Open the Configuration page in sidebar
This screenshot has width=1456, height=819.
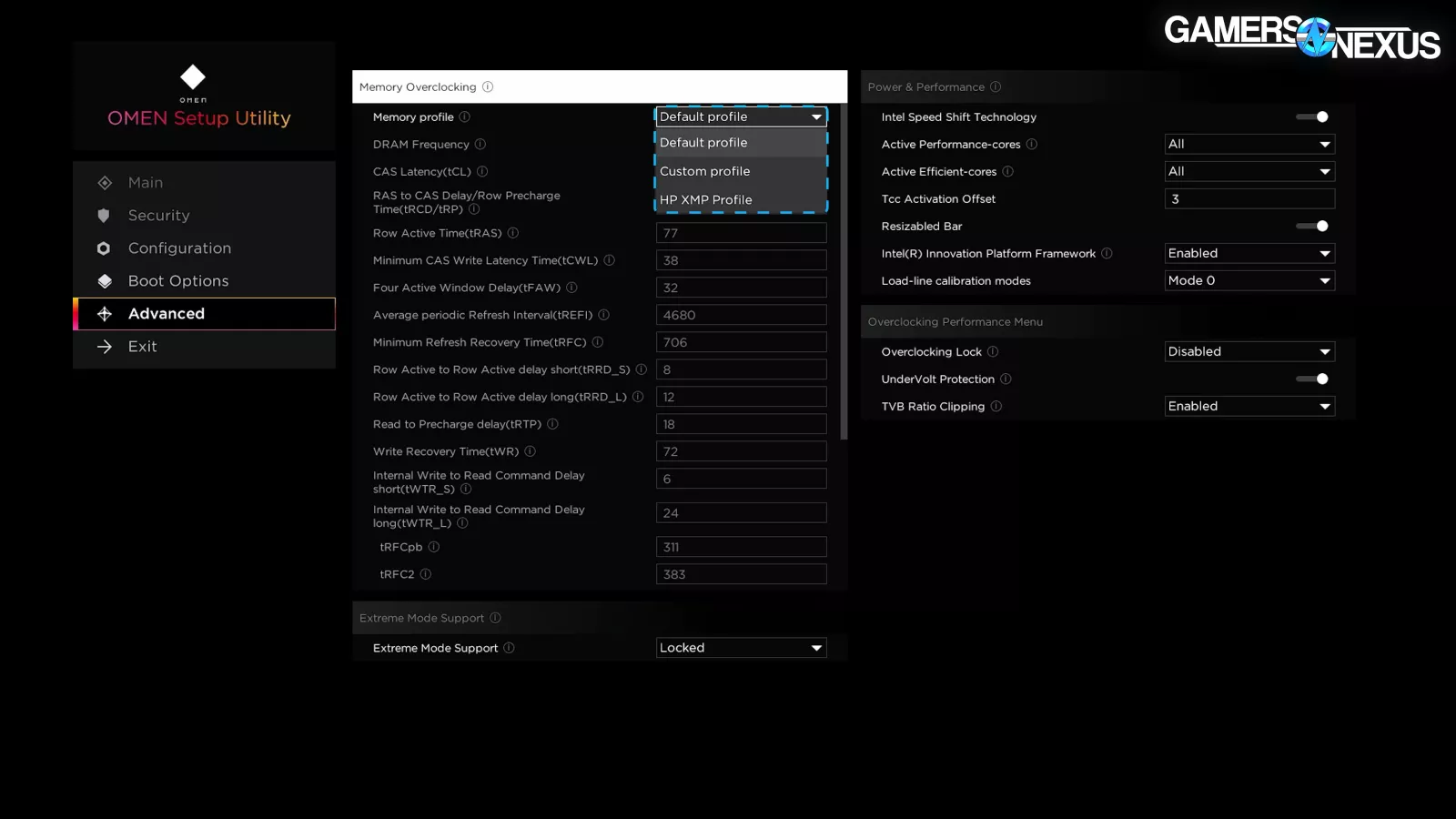[179, 248]
